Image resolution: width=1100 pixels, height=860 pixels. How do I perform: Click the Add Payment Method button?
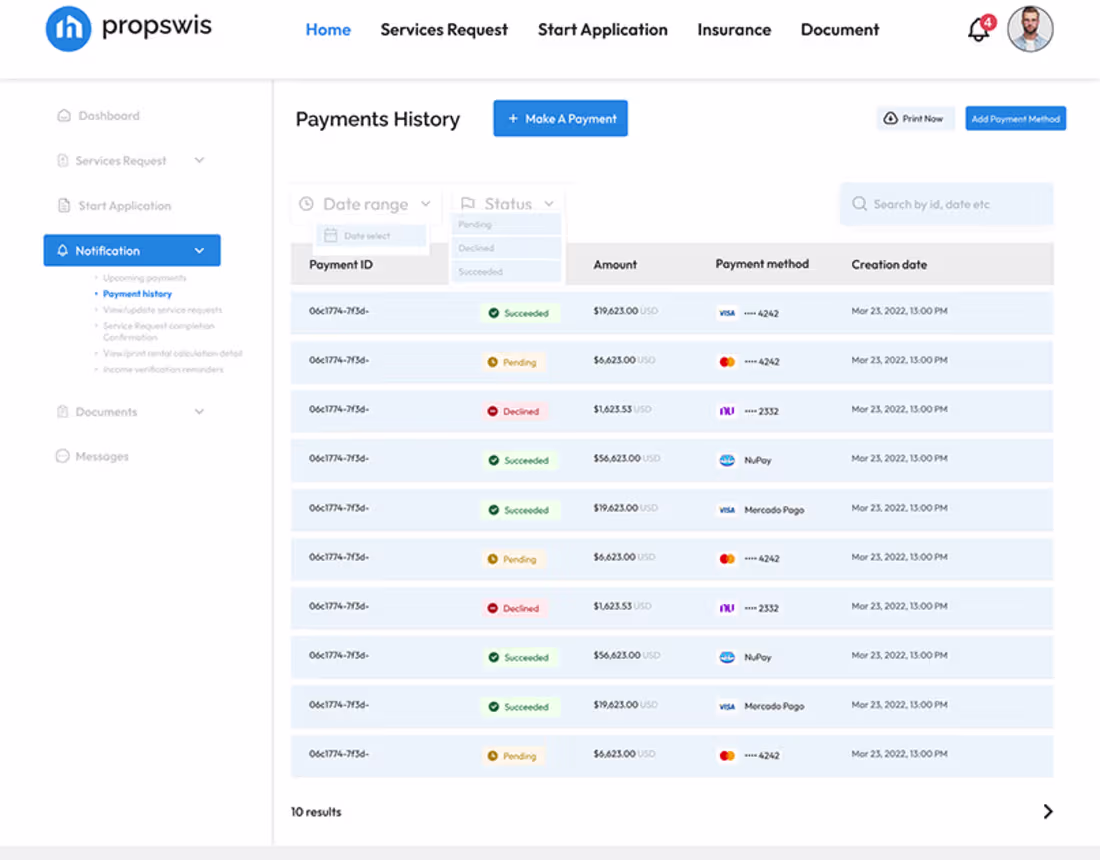coord(1016,119)
